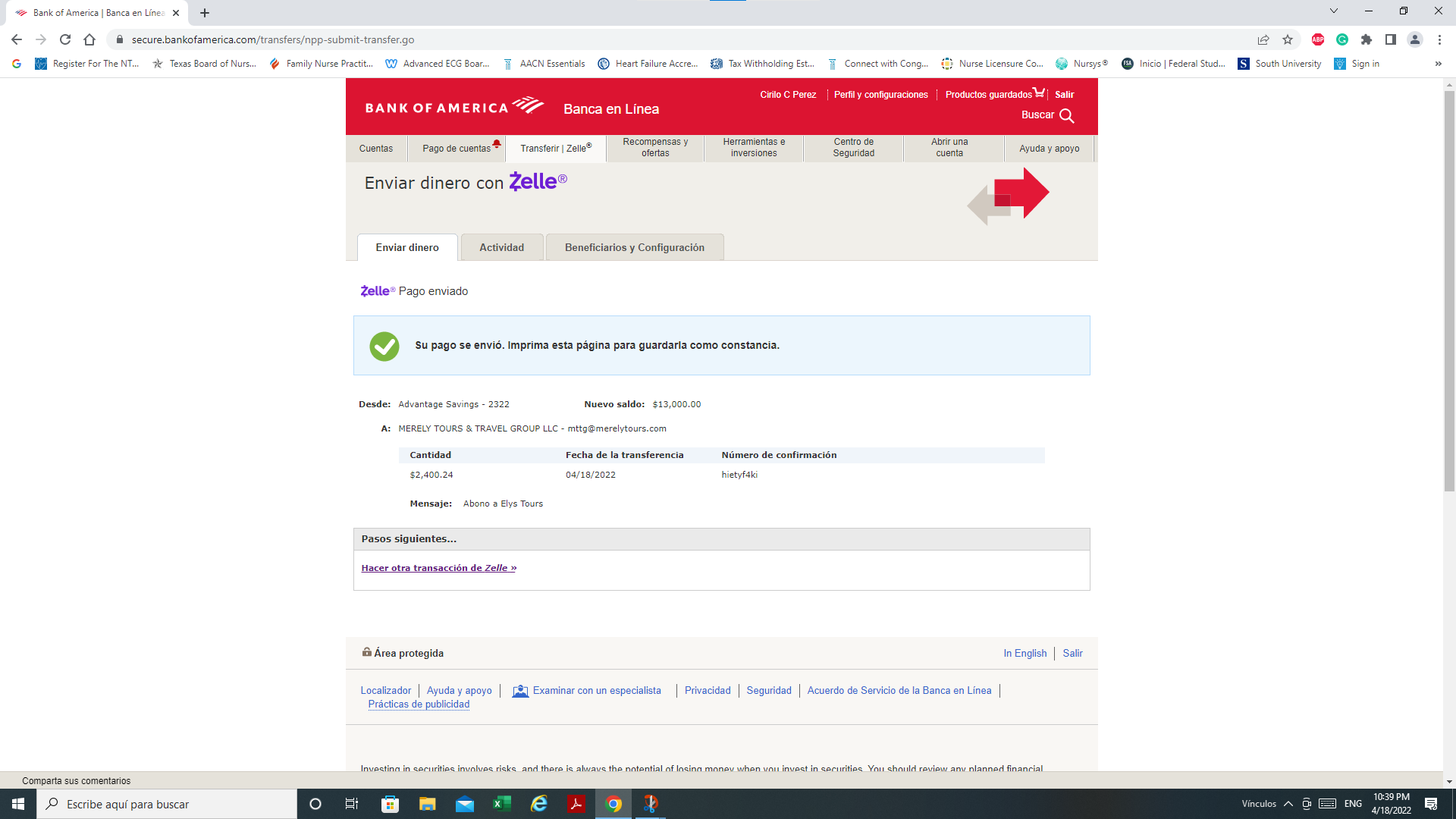
Task: Expand the hidden bookmarks chevron
Action: 1438,64
